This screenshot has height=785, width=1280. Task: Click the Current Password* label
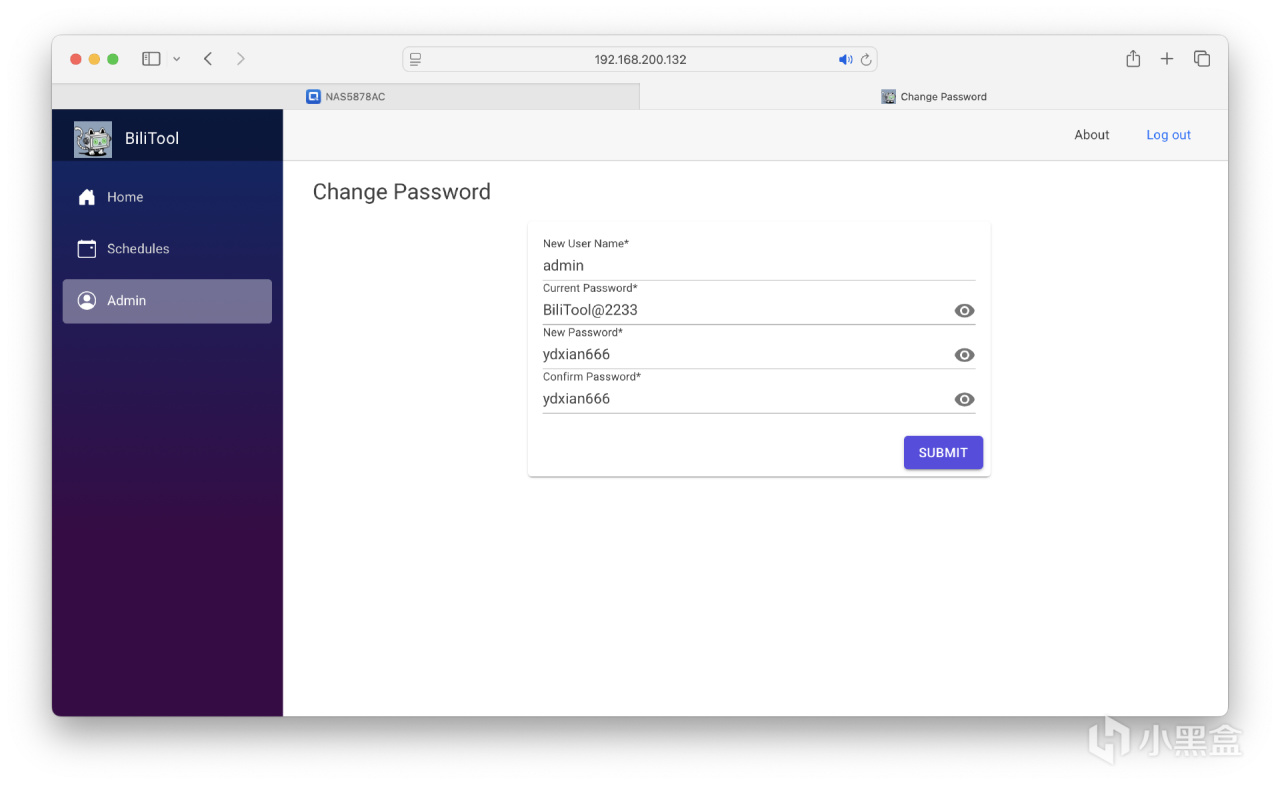(x=590, y=288)
